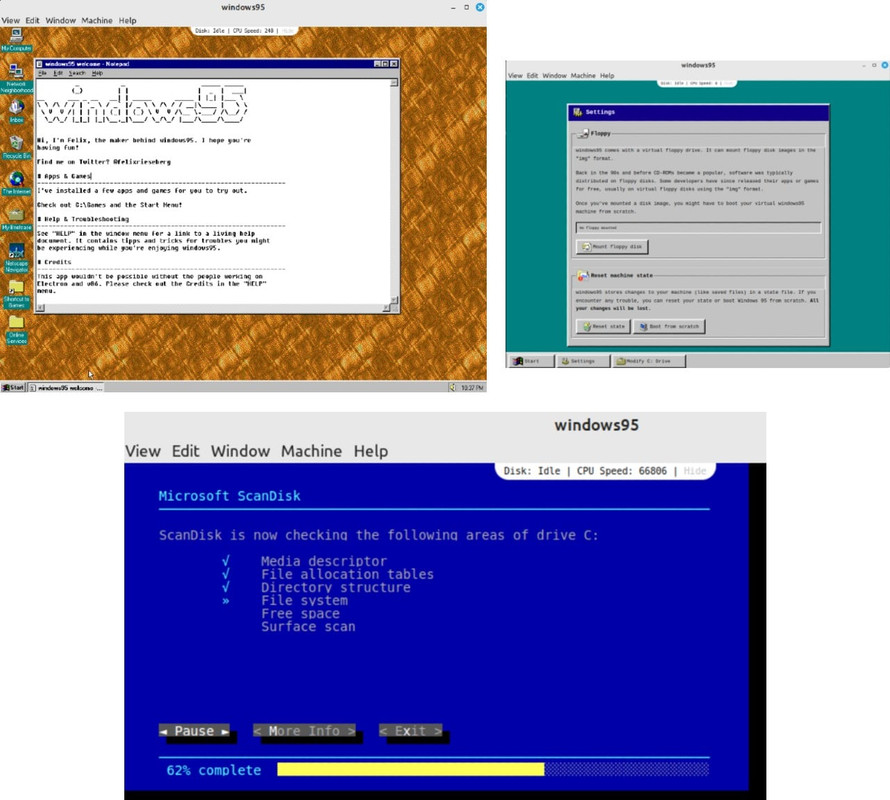Click the Exit button in ScanDisk
890x800 pixels.
410,731
